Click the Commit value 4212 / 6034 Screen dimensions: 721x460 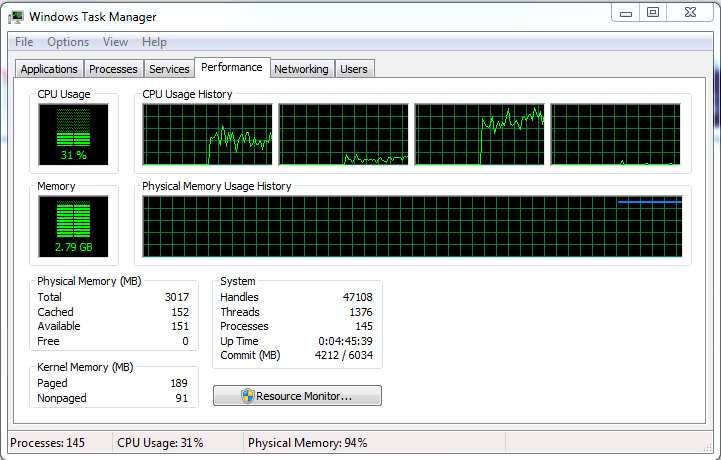344,355
